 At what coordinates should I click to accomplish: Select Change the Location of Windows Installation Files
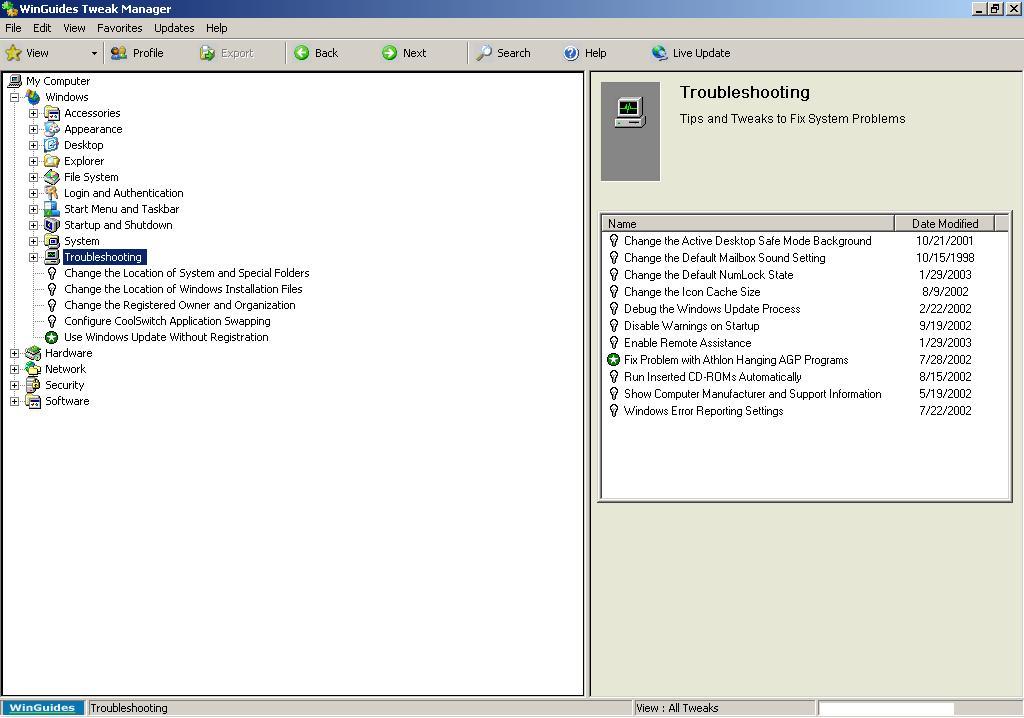(184, 289)
